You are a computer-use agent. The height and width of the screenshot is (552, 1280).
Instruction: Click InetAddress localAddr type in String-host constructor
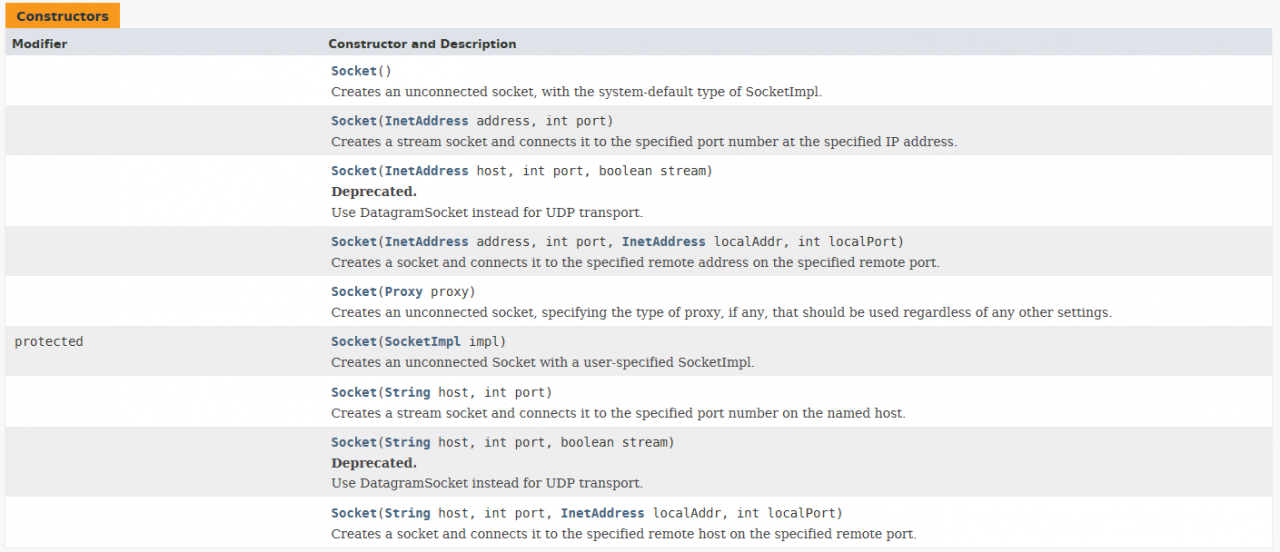[603, 514]
